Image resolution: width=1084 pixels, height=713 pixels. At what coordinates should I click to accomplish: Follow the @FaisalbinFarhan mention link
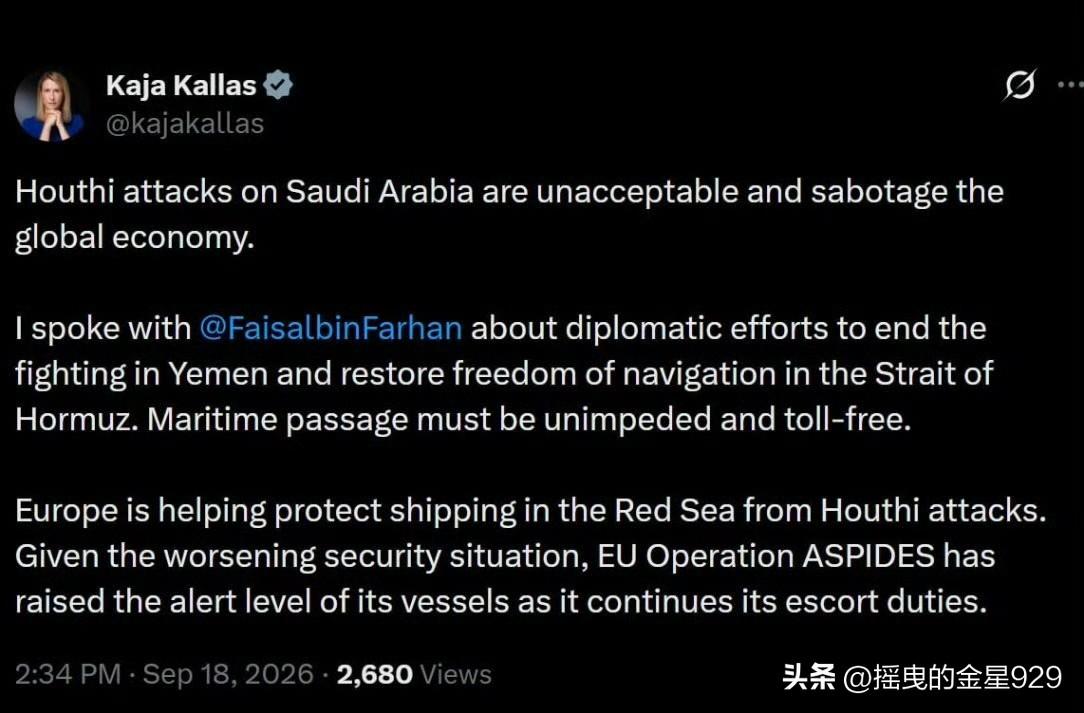click(330, 328)
